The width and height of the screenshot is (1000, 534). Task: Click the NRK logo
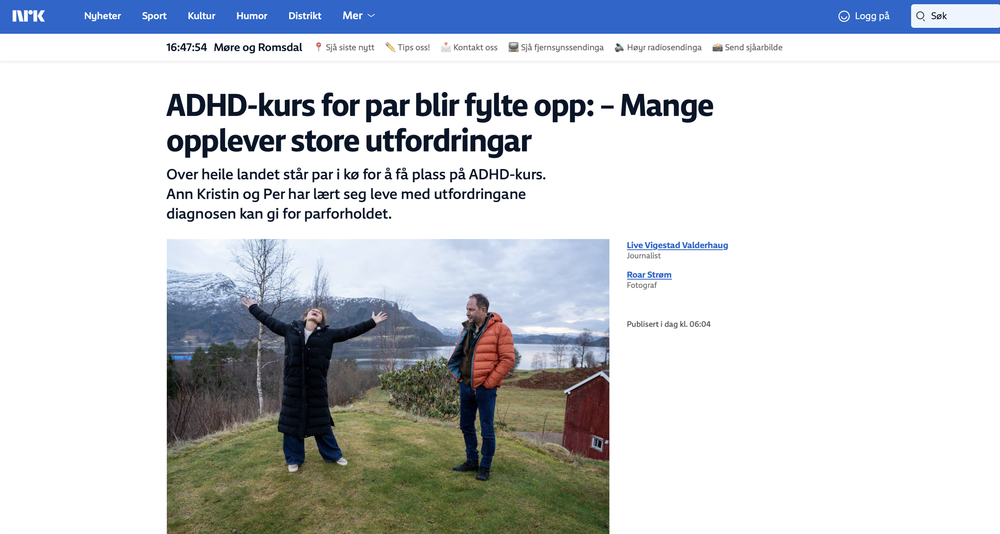click(29, 16)
